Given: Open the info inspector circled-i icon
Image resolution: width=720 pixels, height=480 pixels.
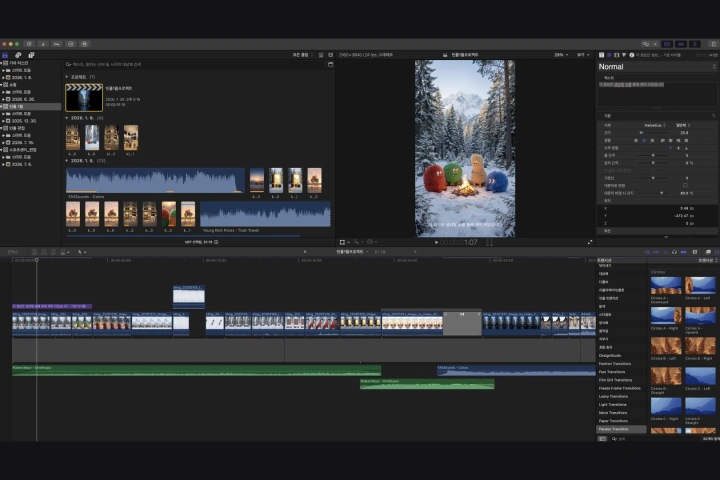Looking at the screenshot, I should [632, 55].
